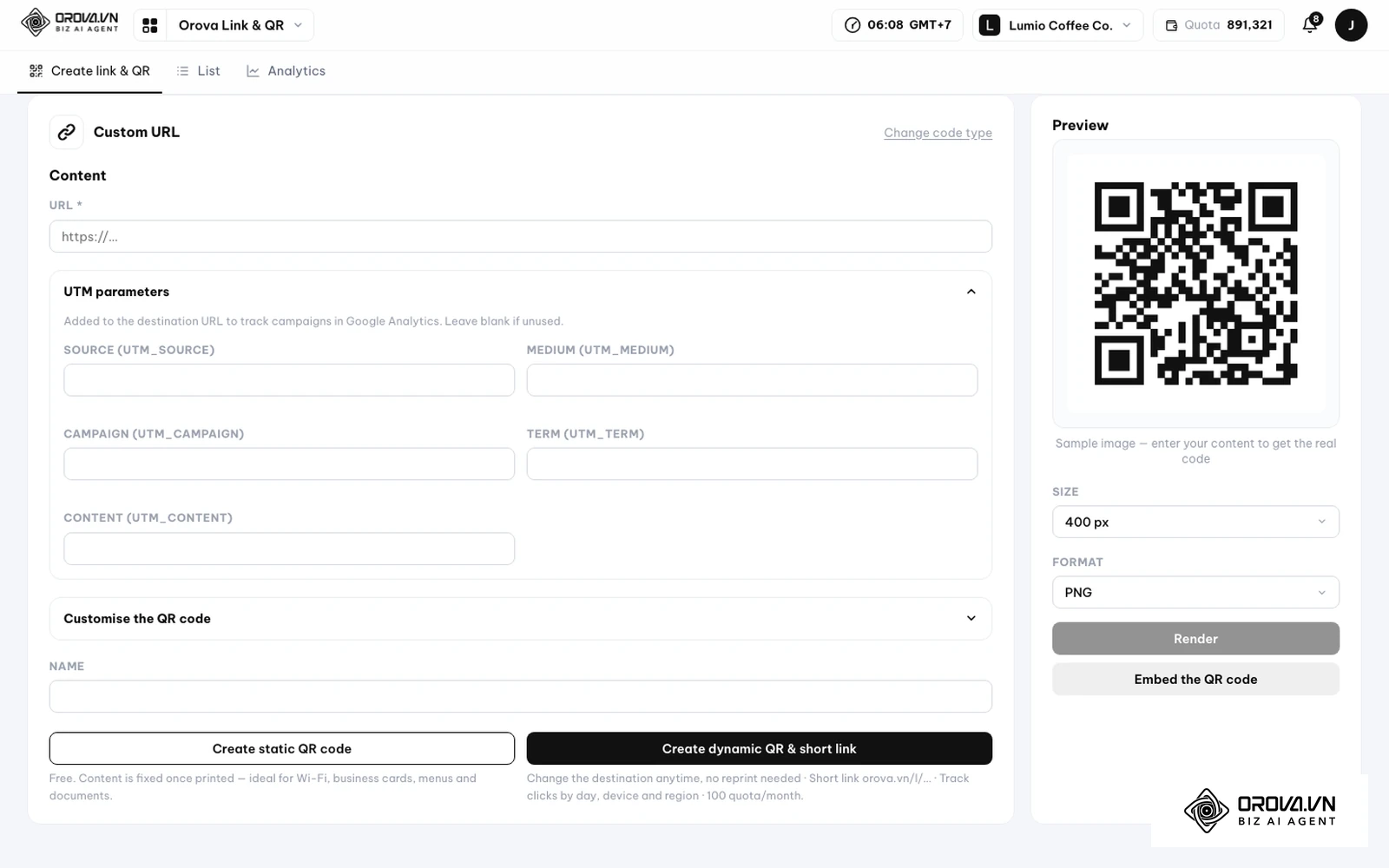Open the notifications bell
Viewport: 1389px width, 868px height.
click(x=1311, y=24)
